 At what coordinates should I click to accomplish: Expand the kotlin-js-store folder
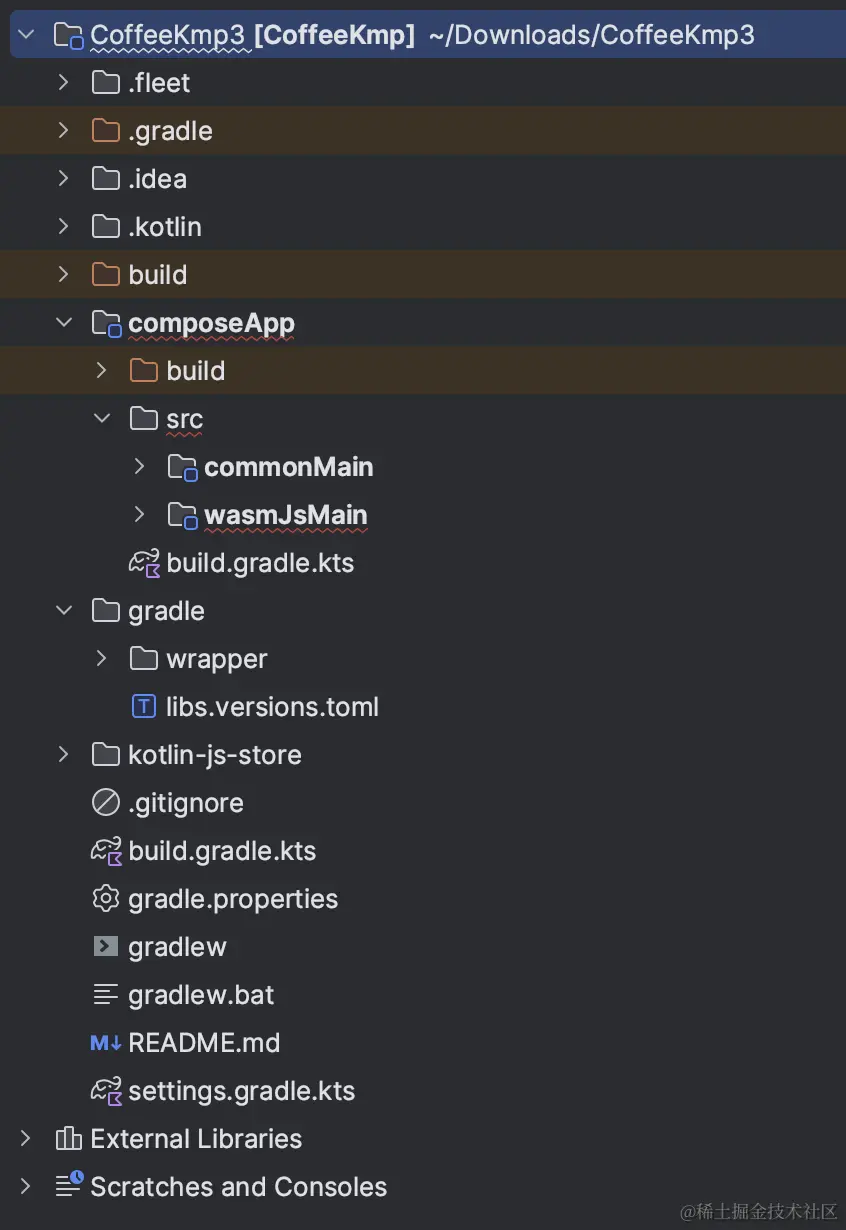[62, 754]
